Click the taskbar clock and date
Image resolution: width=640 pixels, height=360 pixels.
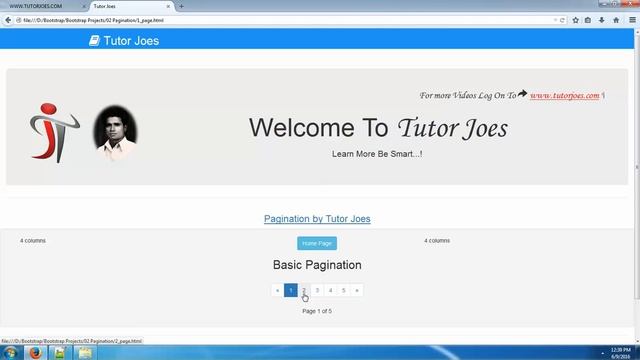click(x=620, y=353)
